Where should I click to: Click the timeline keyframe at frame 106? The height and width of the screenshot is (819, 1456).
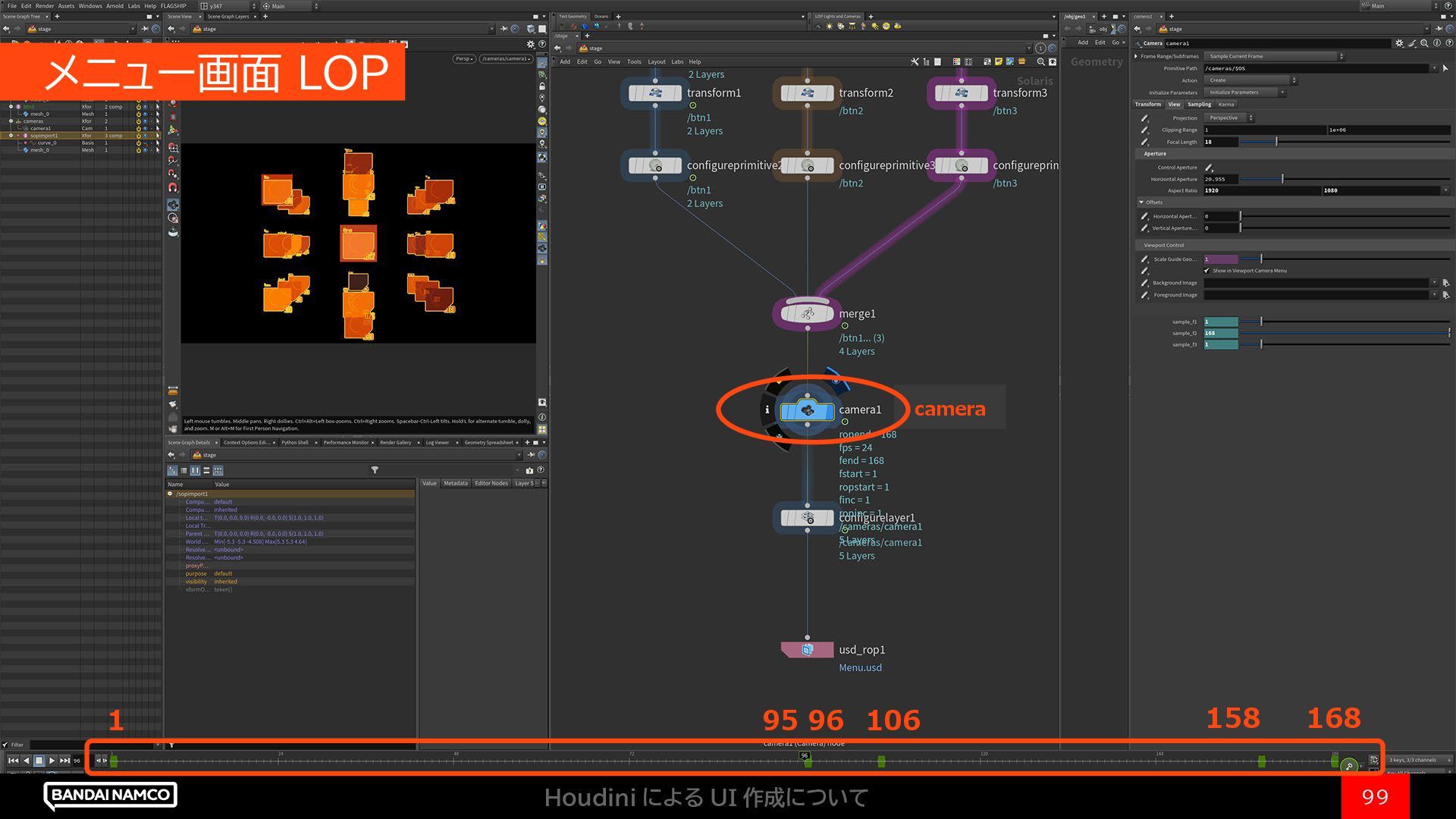coord(881,761)
